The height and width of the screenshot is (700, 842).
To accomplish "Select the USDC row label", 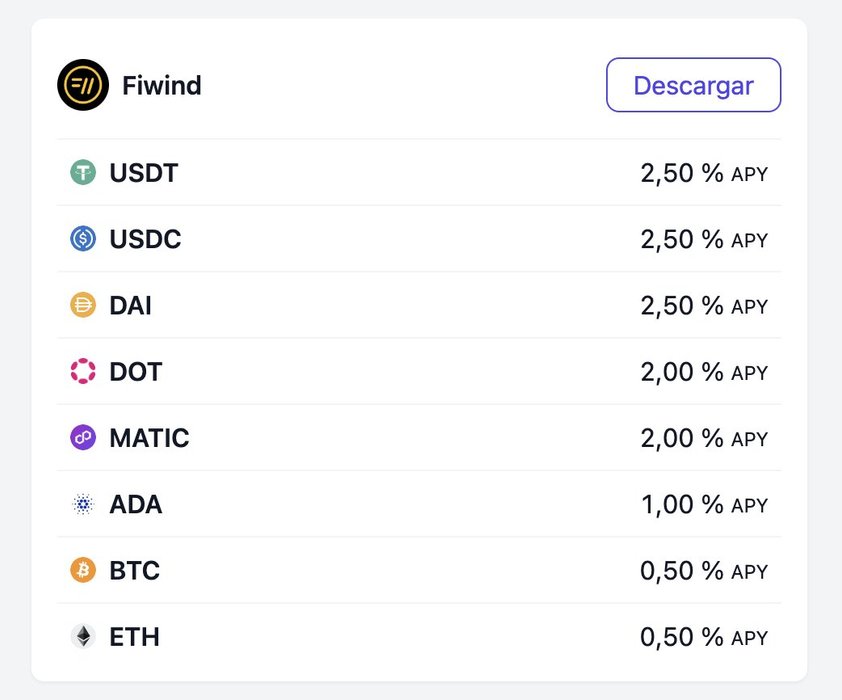I will (146, 239).
